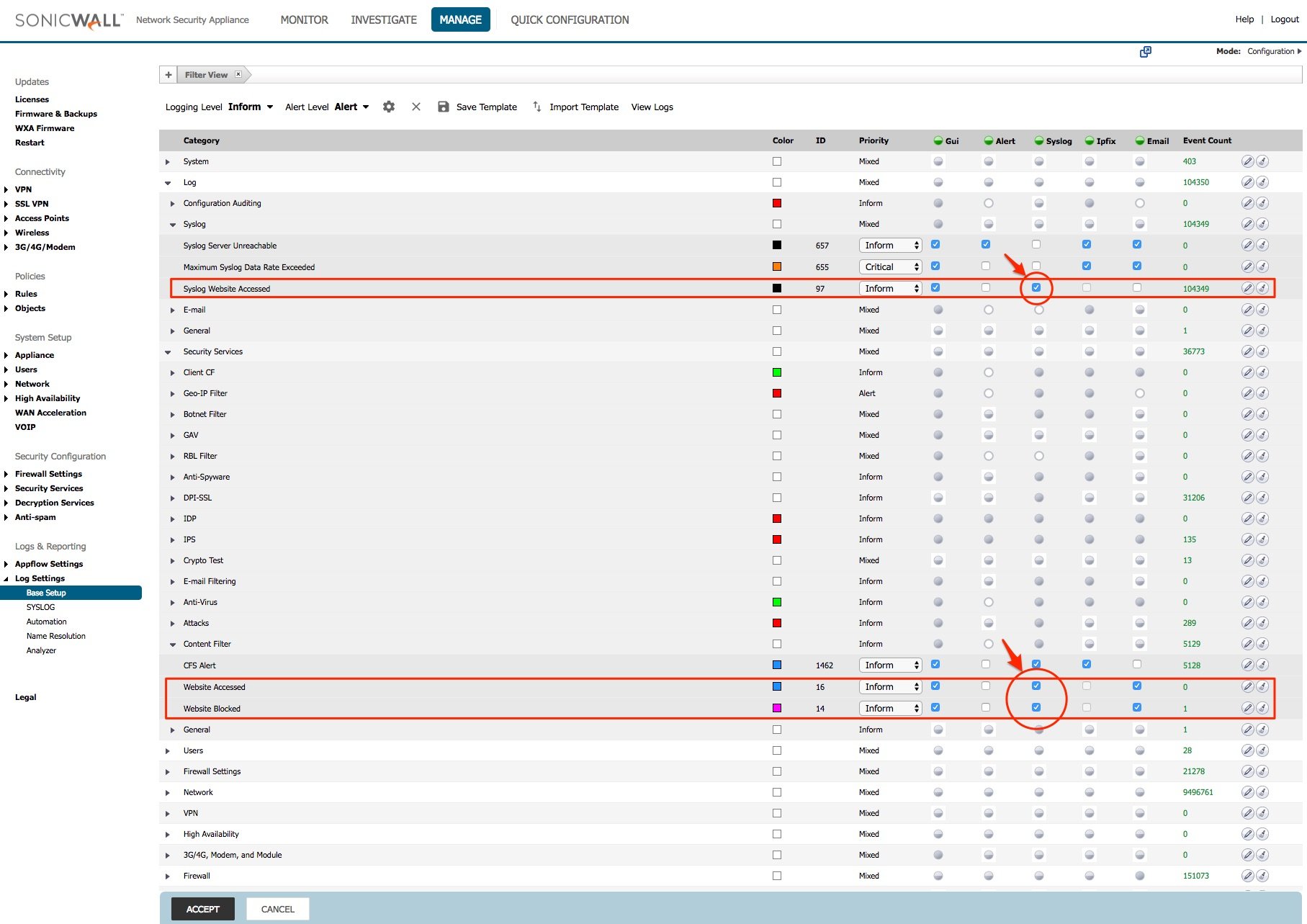Click the pencil edit icon in the System row
This screenshot has height=924, width=1307.
pyautogui.click(x=1248, y=161)
